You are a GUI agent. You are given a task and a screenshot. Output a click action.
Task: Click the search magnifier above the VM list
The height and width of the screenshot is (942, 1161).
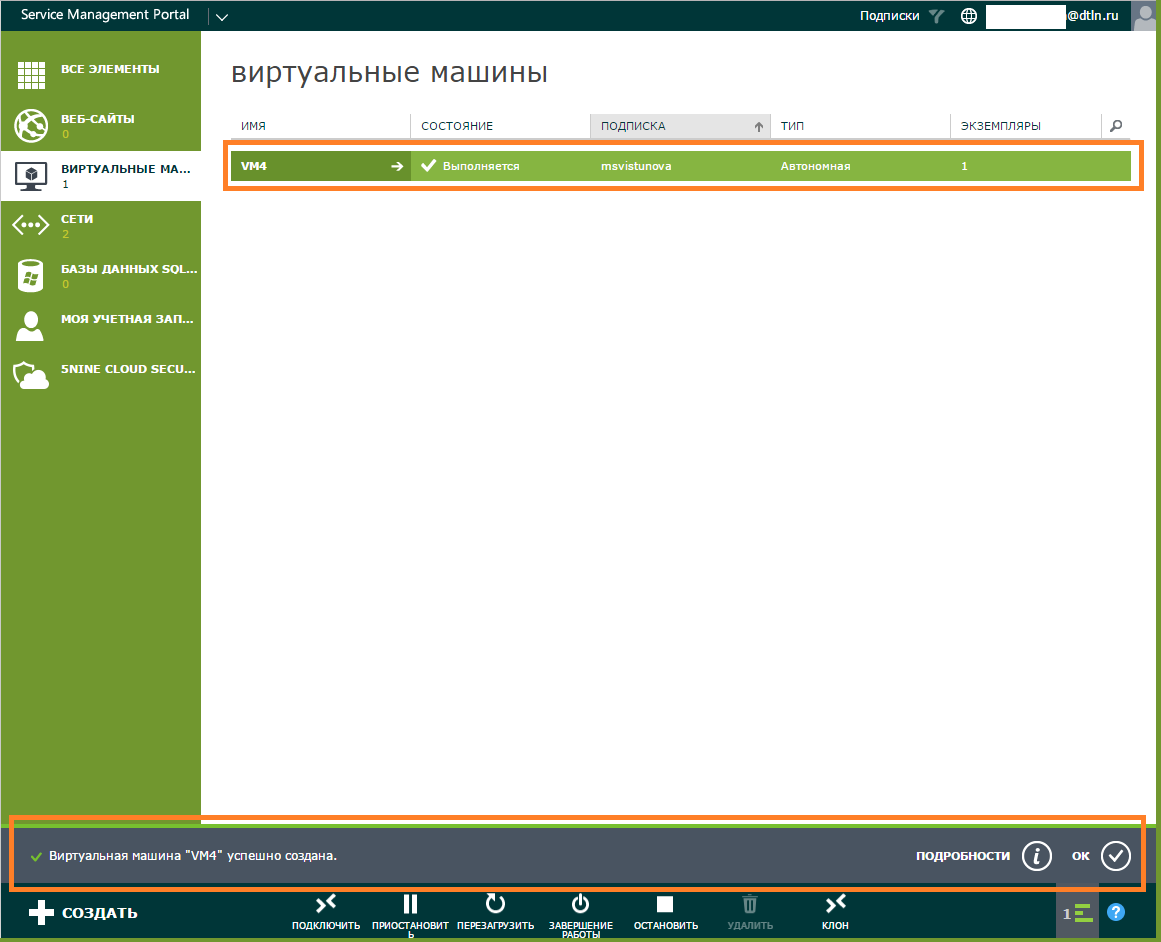click(1115, 127)
